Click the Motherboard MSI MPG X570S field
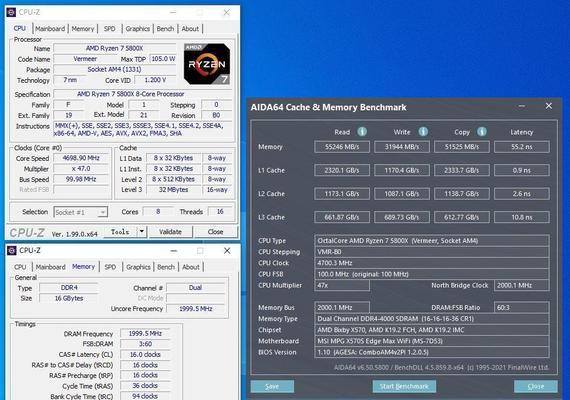Screen dimensions: 570x400 [432, 341]
